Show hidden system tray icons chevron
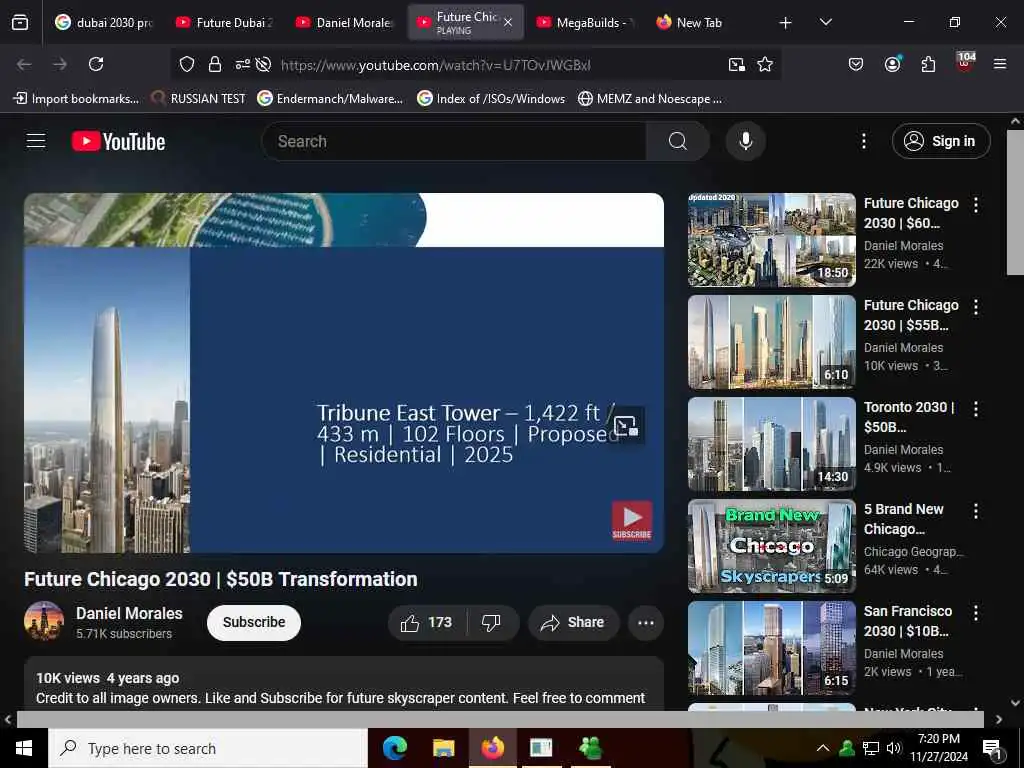Screen dimensions: 1024x768 823,748
